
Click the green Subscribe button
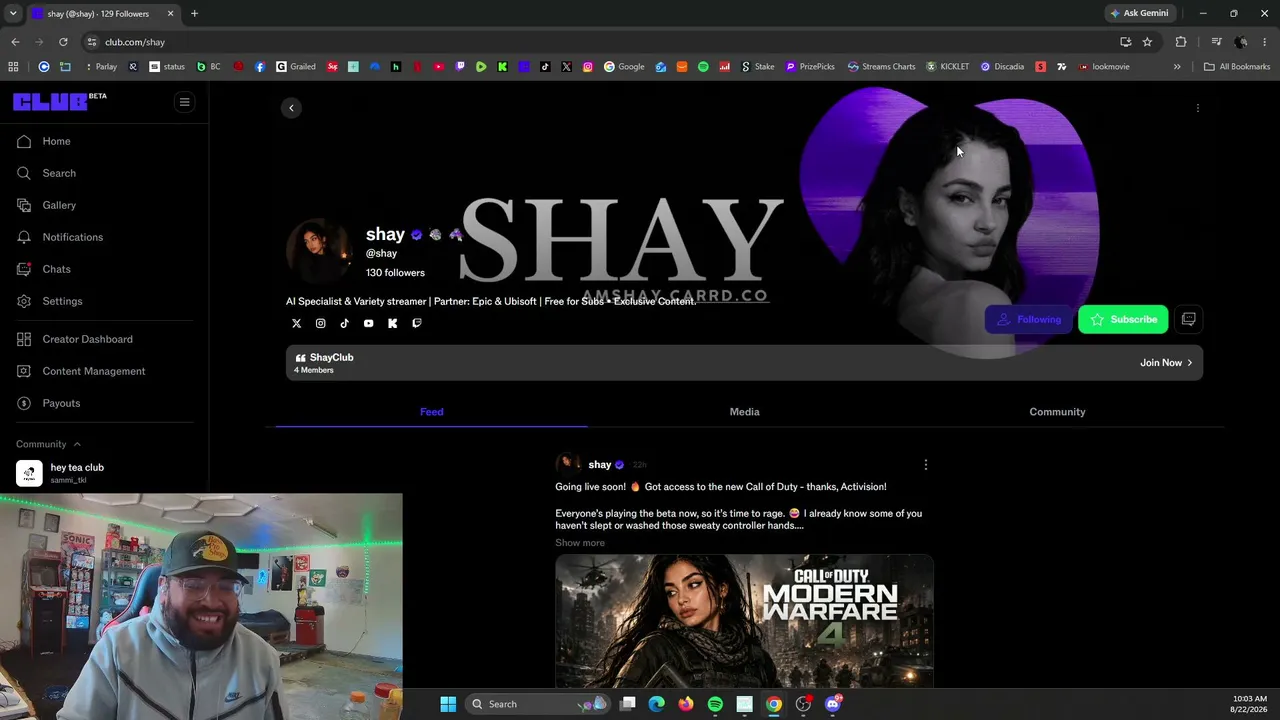(x=1123, y=319)
